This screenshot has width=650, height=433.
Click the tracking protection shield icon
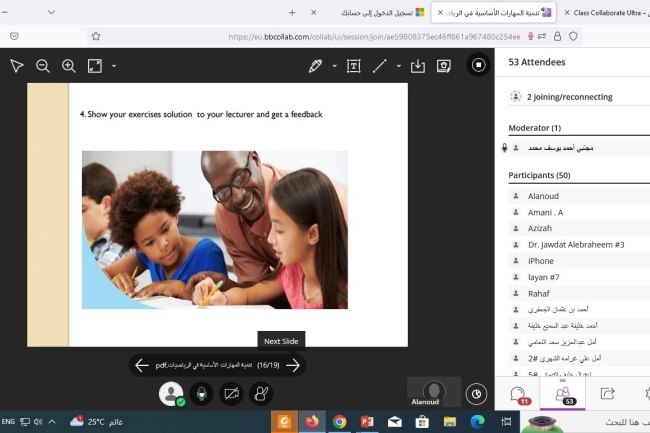click(x=573, y=36)
